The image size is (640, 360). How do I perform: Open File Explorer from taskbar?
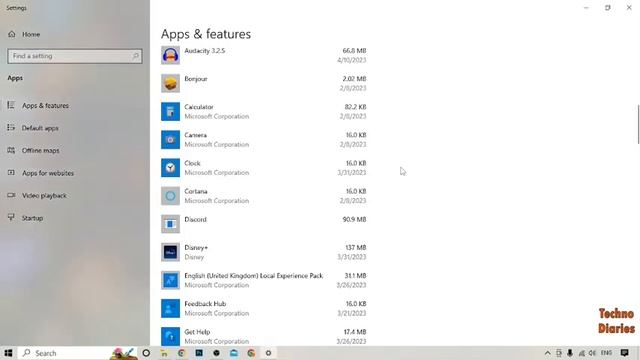coord(164,353)
